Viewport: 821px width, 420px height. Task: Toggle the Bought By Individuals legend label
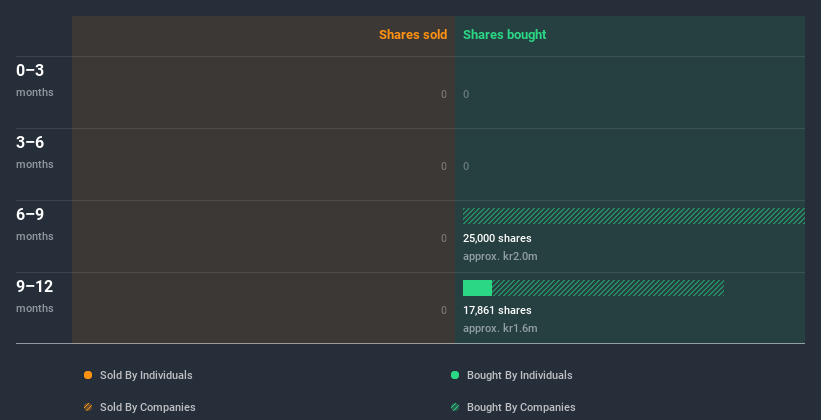519,375
